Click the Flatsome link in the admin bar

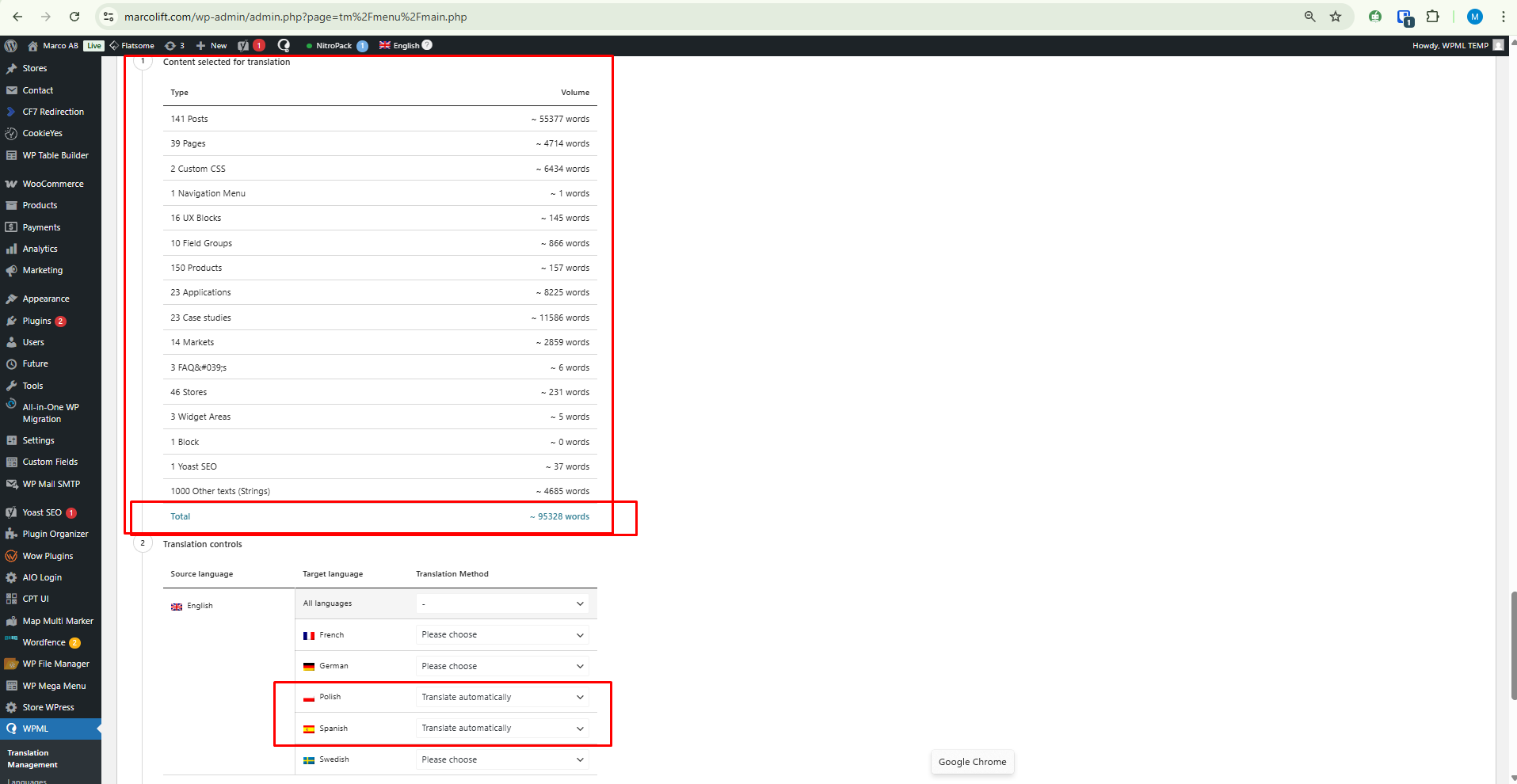pyautogui.click(x=131, y=46)
